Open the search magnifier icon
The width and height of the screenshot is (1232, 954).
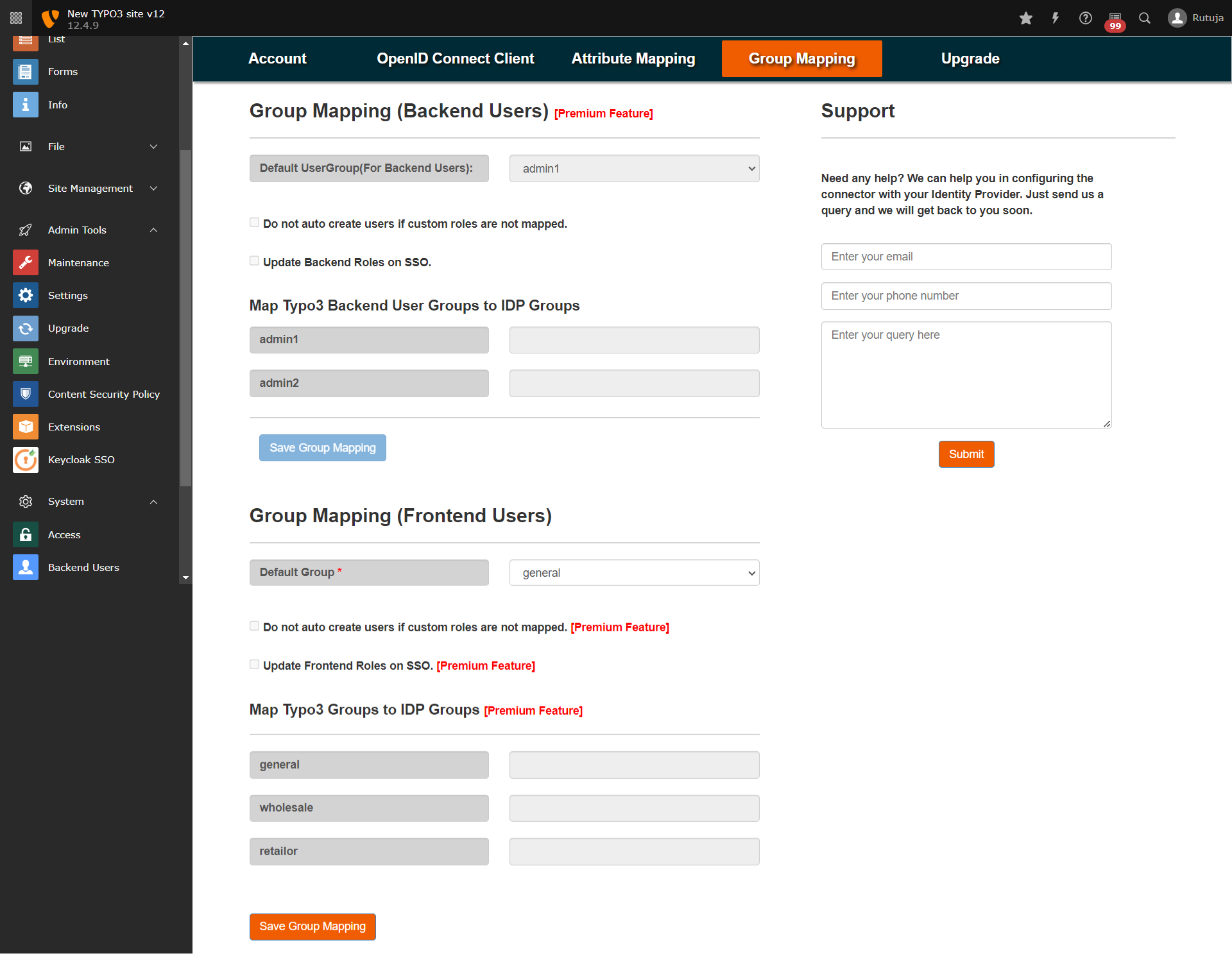pos(1145,18)
